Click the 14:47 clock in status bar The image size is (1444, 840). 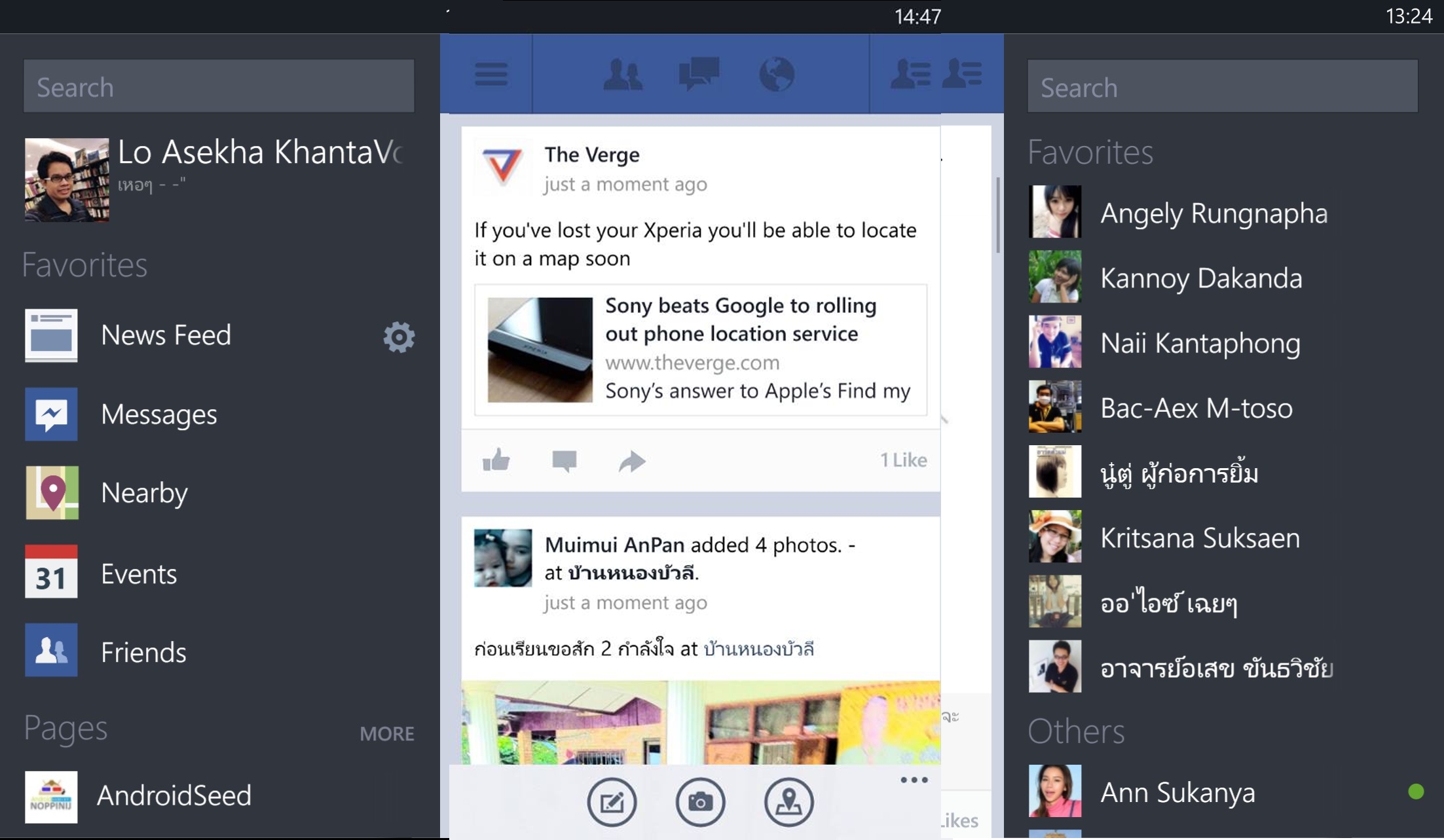(917, 16)
